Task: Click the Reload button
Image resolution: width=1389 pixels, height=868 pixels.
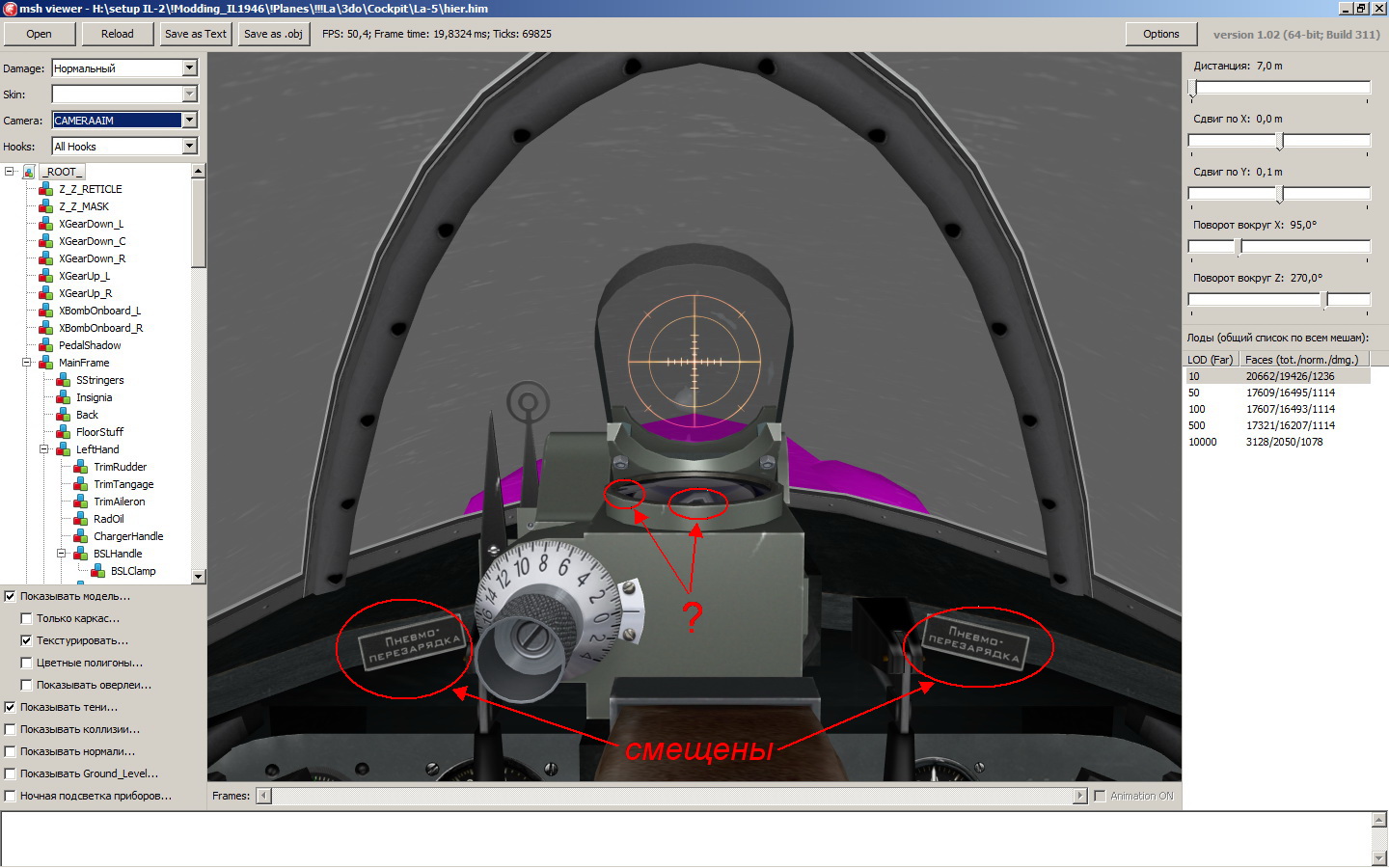Action: click(118, 34)
